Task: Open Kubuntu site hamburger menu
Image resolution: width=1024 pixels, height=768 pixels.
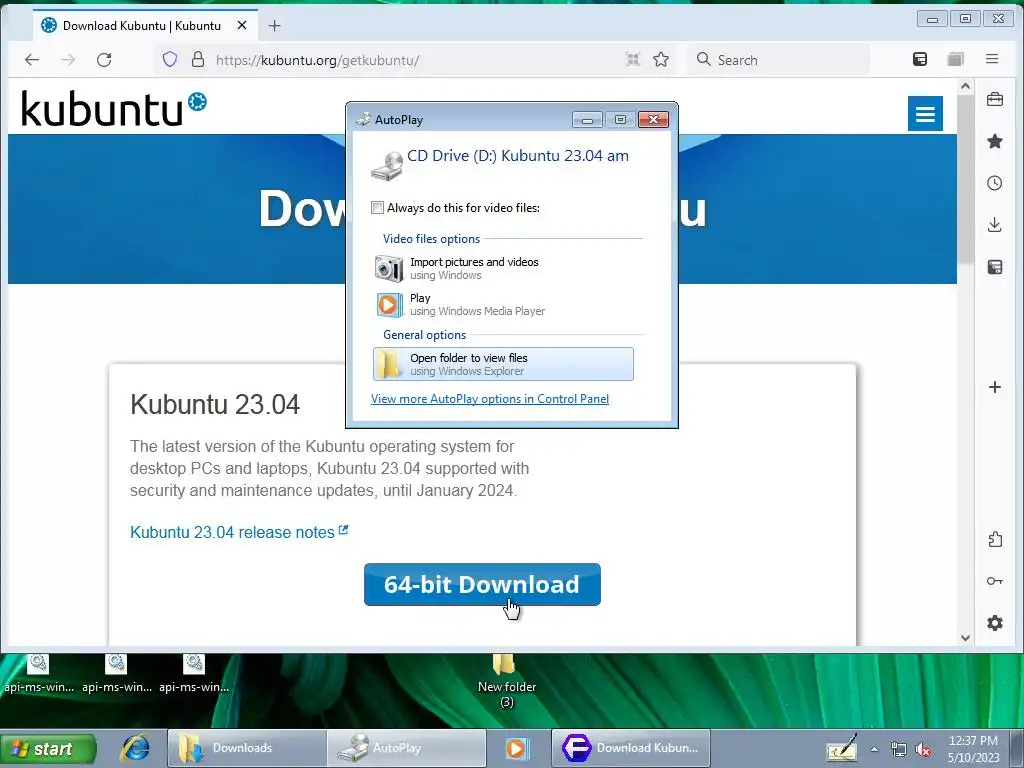Action: pyautogui.click(x=925, y=114)
